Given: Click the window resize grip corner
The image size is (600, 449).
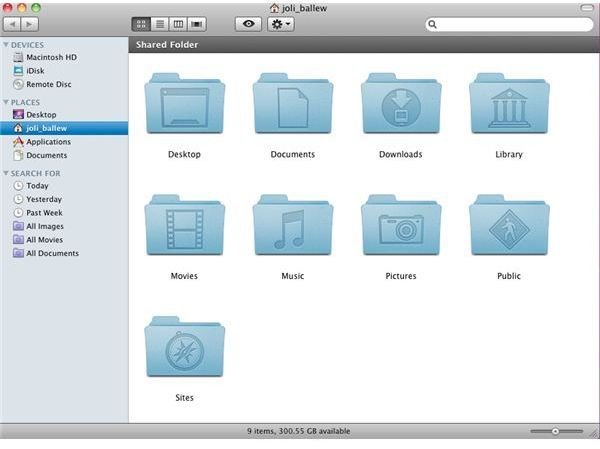Looking at the screenshot, I should [x=594, y=433].
